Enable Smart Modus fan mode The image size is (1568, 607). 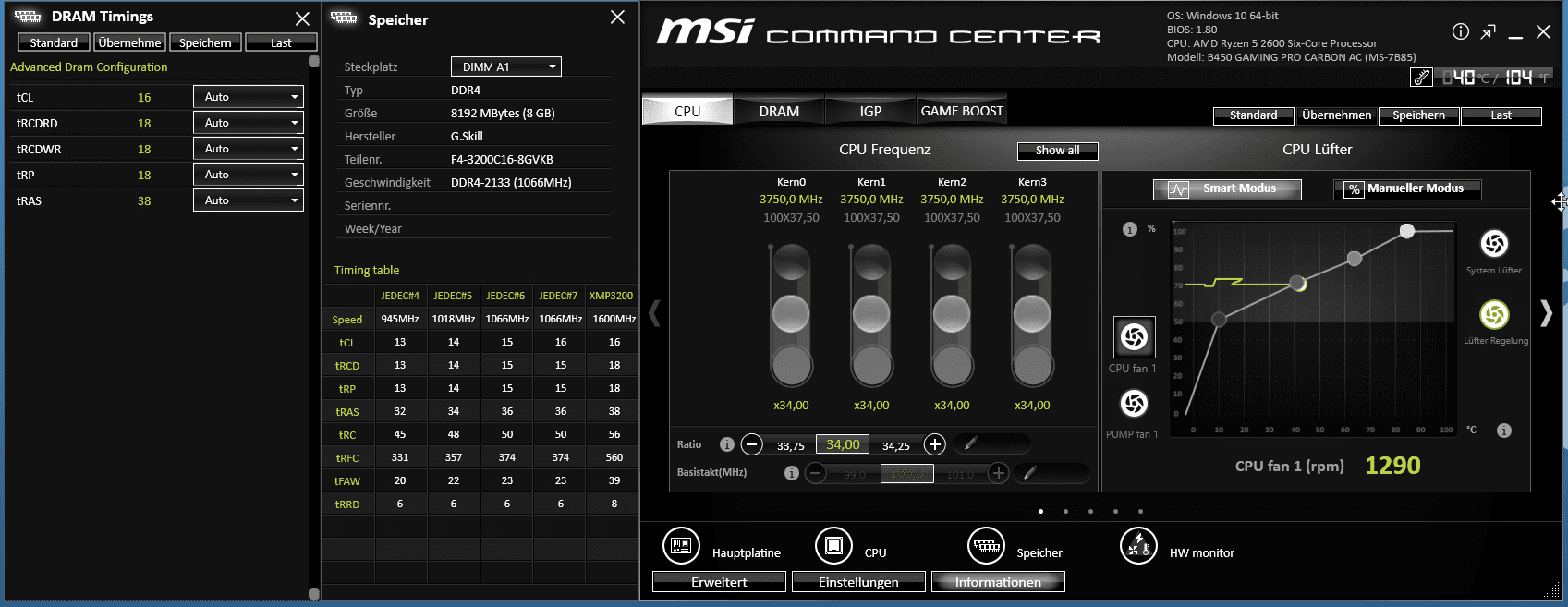pos(1227,189)
